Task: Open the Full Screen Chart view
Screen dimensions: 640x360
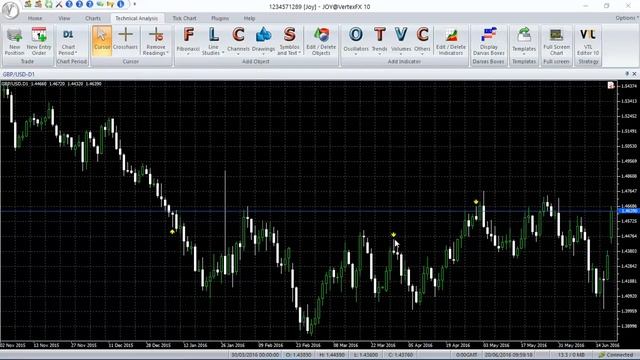Action: (x=556, y=41)
